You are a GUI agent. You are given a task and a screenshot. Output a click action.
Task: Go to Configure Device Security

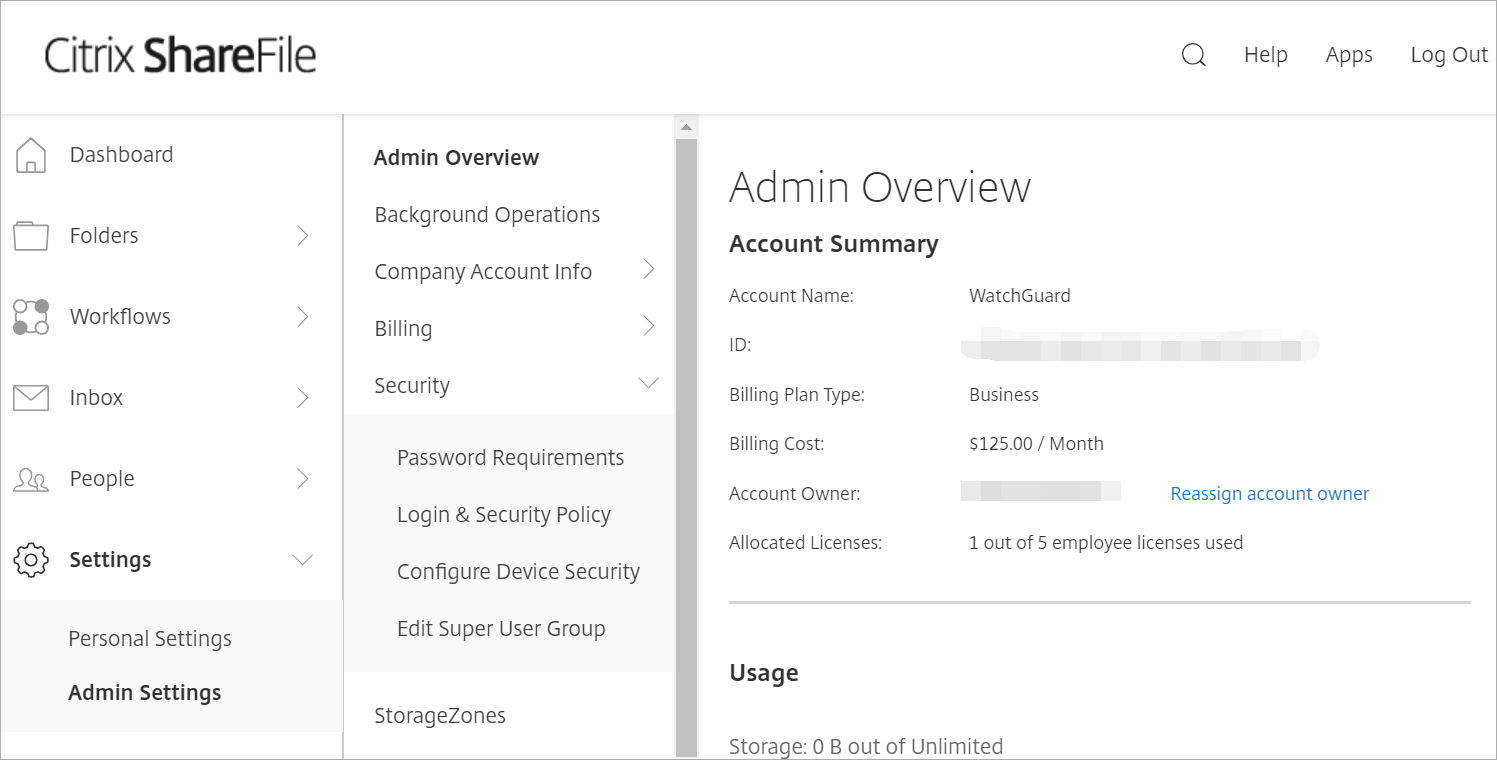click(x=518, y=570)
